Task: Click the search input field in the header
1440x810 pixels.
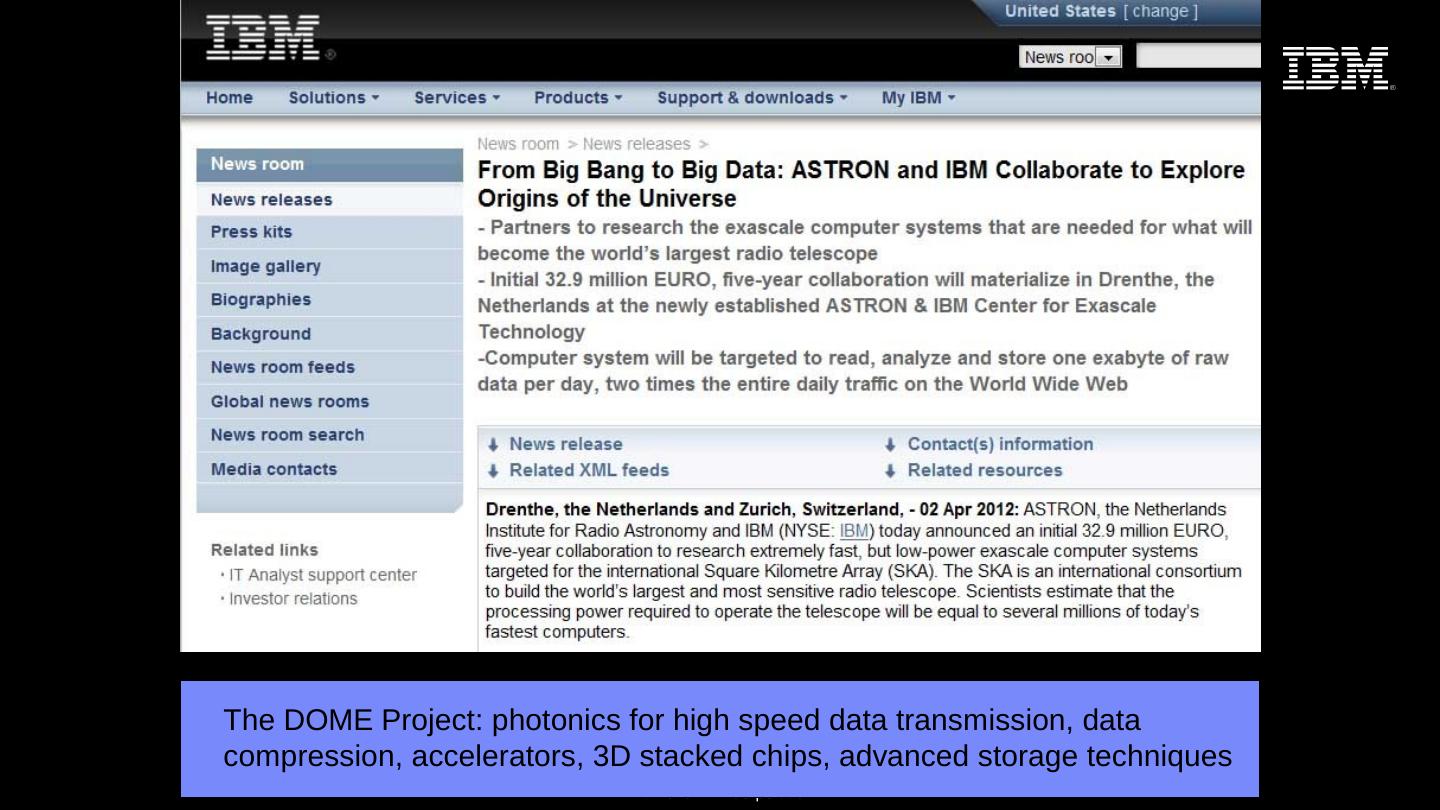Action: [1198, 57]
